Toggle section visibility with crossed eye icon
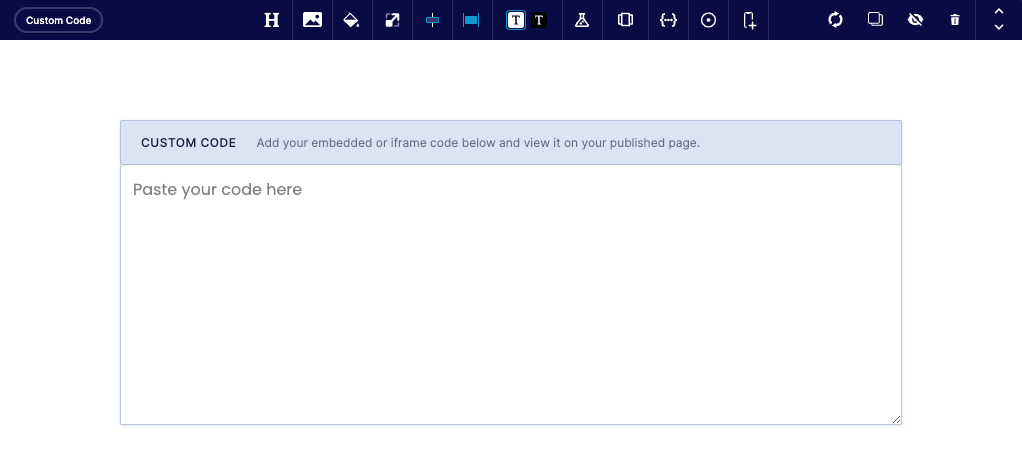Screen dimensions: 1022x451 tap(915, 20)
